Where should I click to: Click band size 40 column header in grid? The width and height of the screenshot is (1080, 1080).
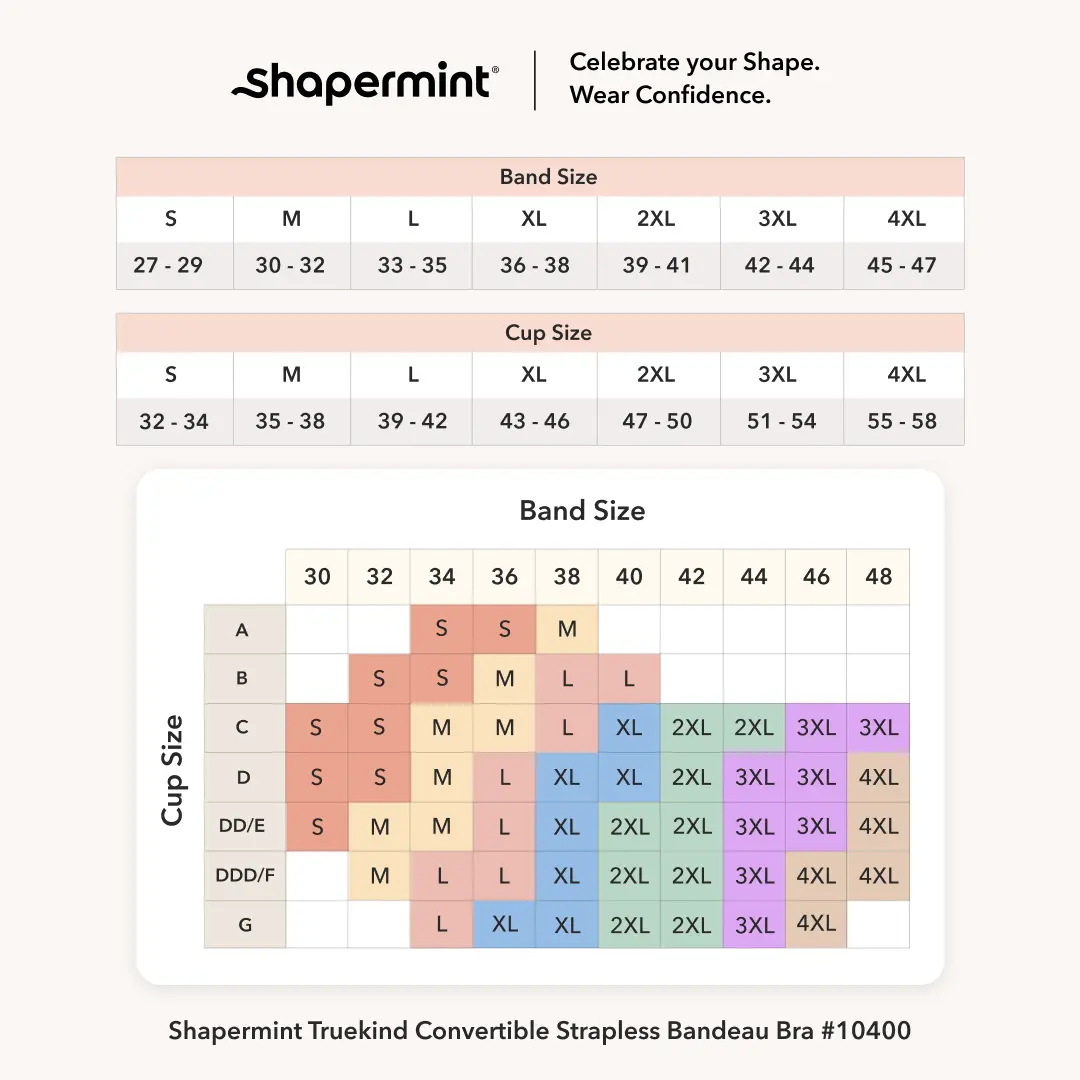[629, 577]
